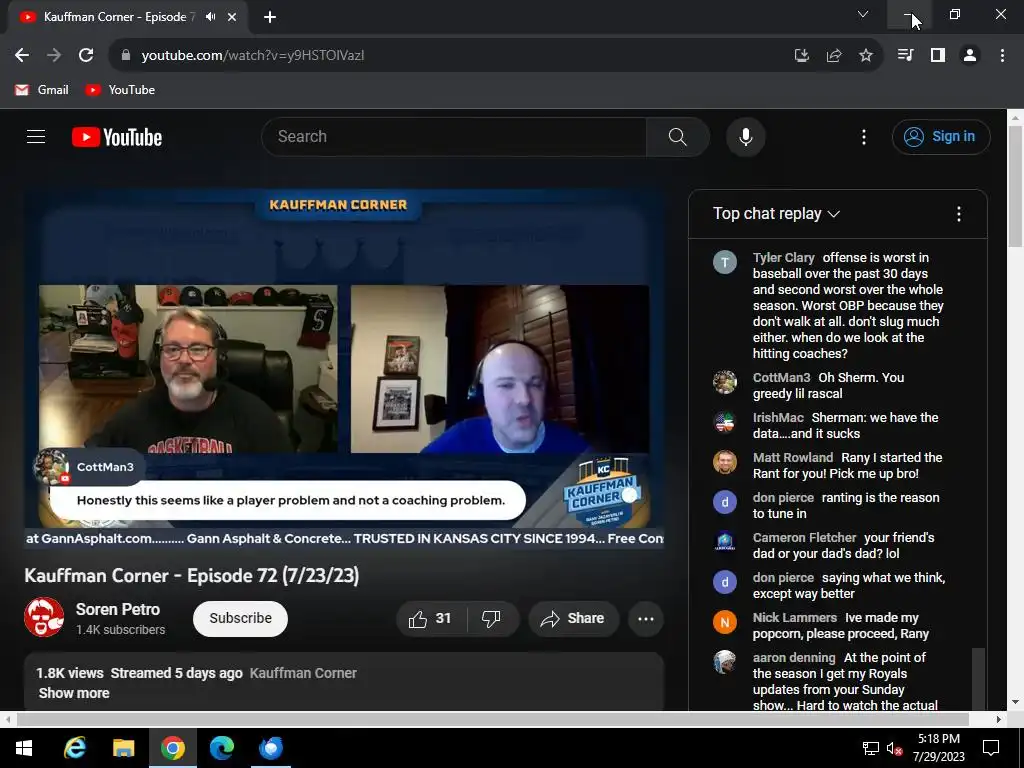The width and height of the screenshot is (1024, 768).
Task: Click the taskbar clock showing 5:18 PM
Action: point(938,748)
